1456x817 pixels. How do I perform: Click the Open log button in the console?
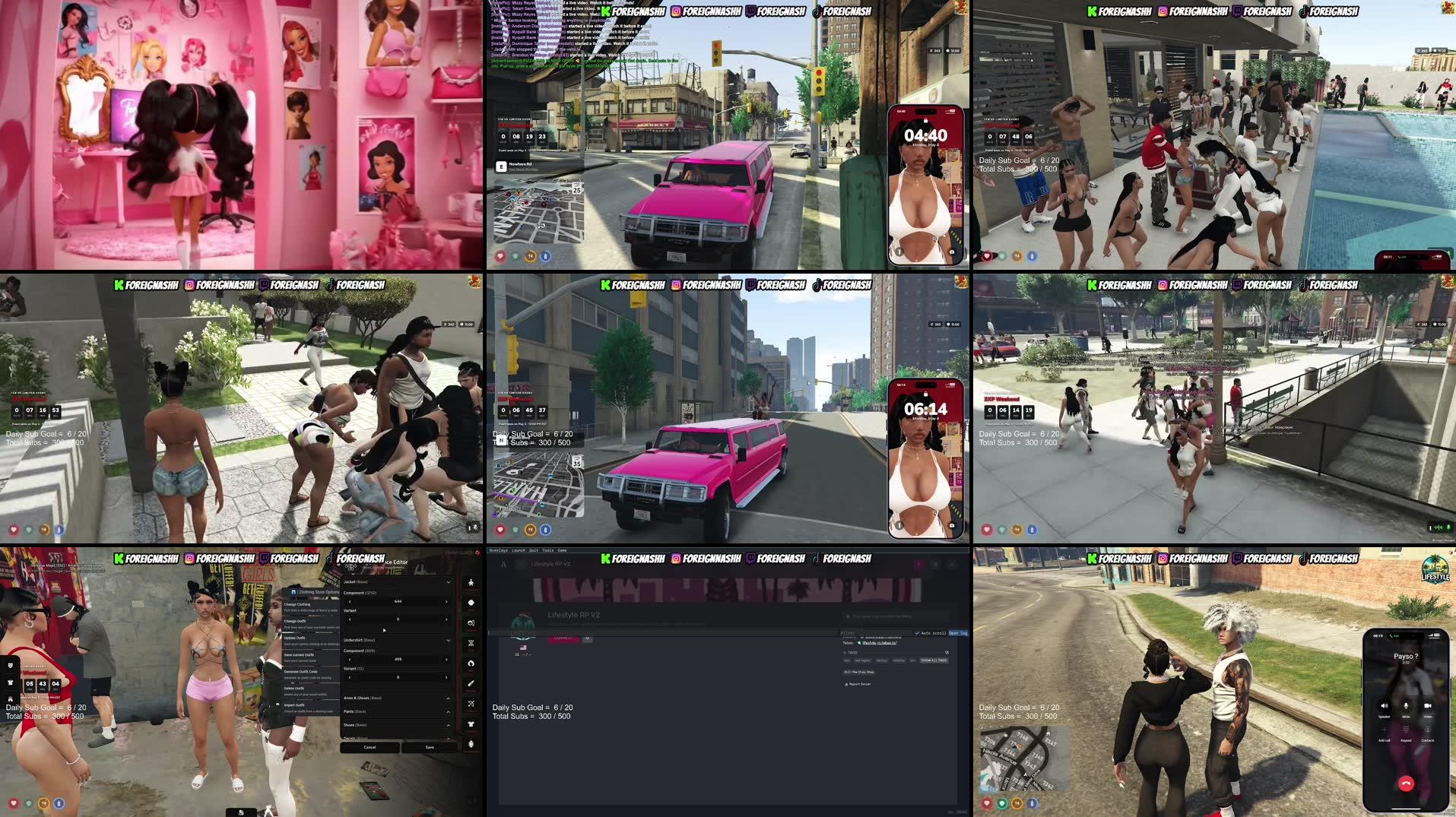(958, 633)
